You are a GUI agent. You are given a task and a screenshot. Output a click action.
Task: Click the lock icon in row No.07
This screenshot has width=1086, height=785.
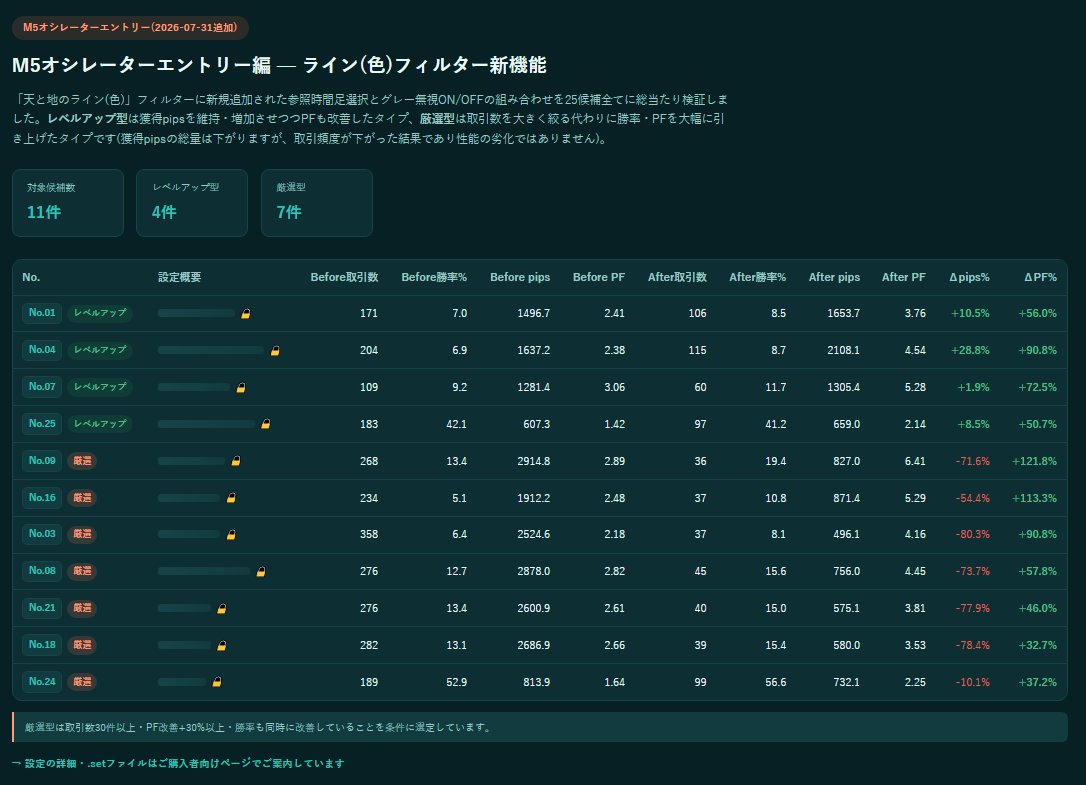pyautogui.click(x=241, y=387)
